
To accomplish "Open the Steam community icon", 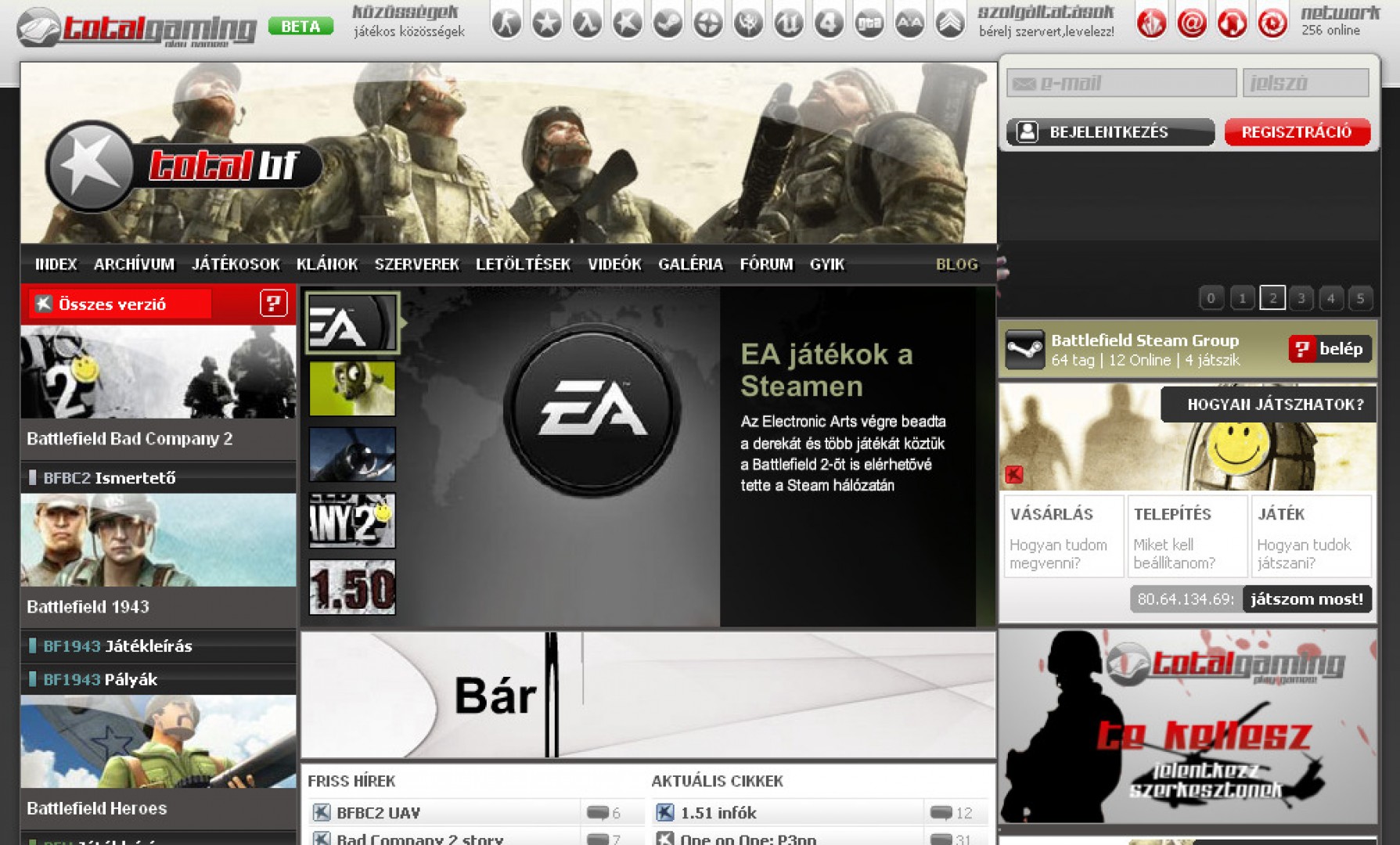I will [668, 23].
